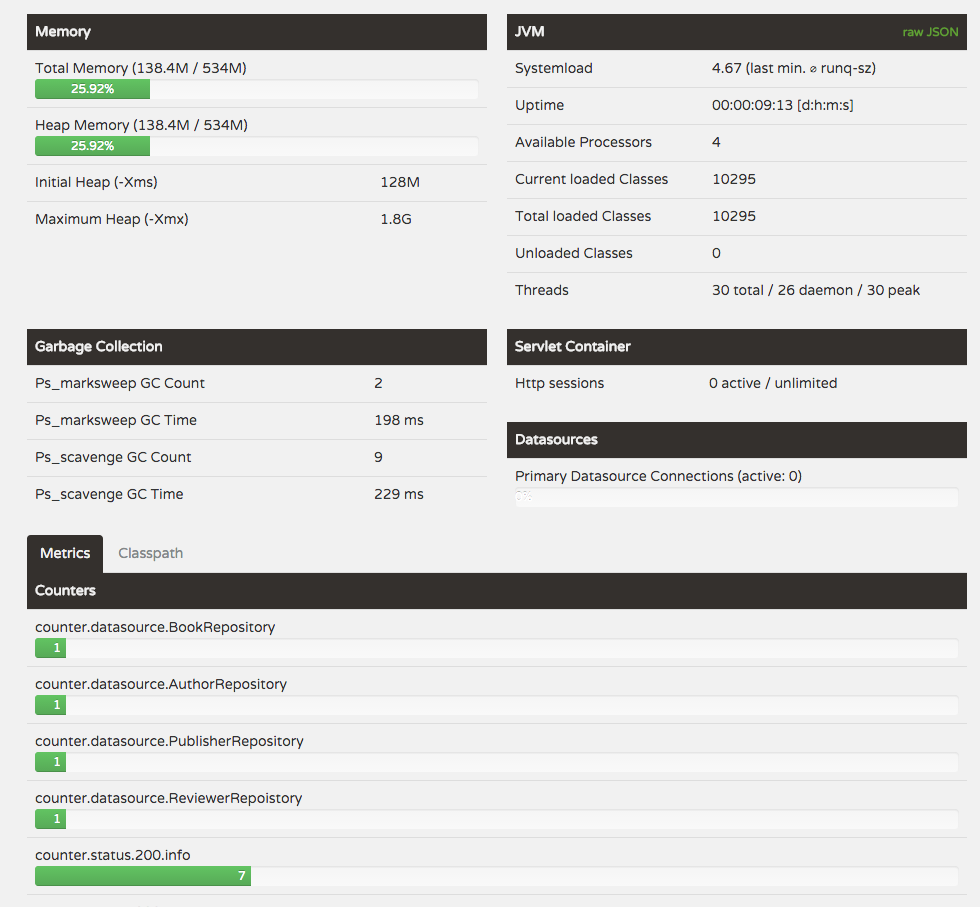Select the Metrics tab
Screen dimensions: 980x907
pyautogui.click(x=65, y=553)
